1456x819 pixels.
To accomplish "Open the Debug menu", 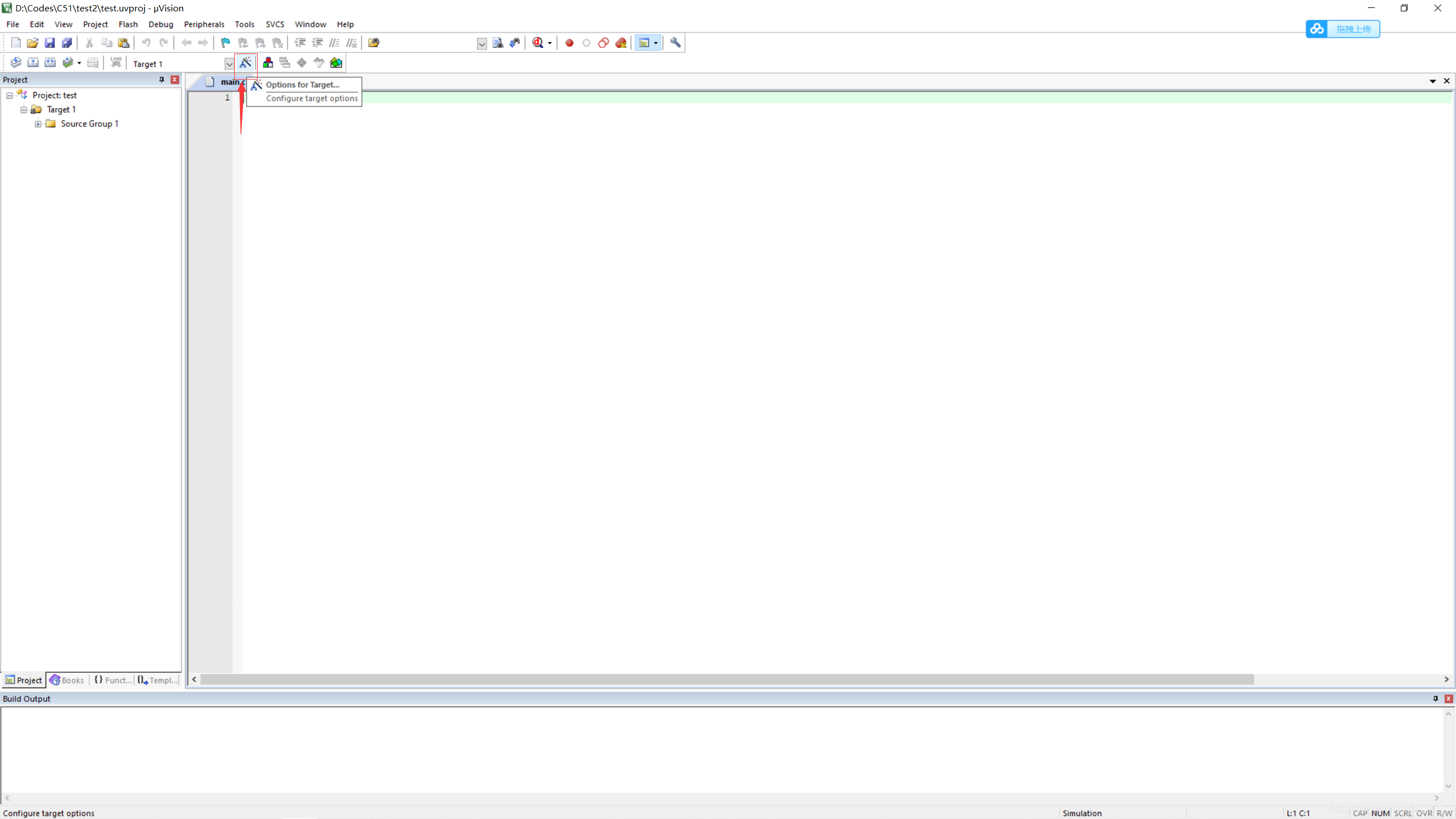I will (x=161, y=24).
